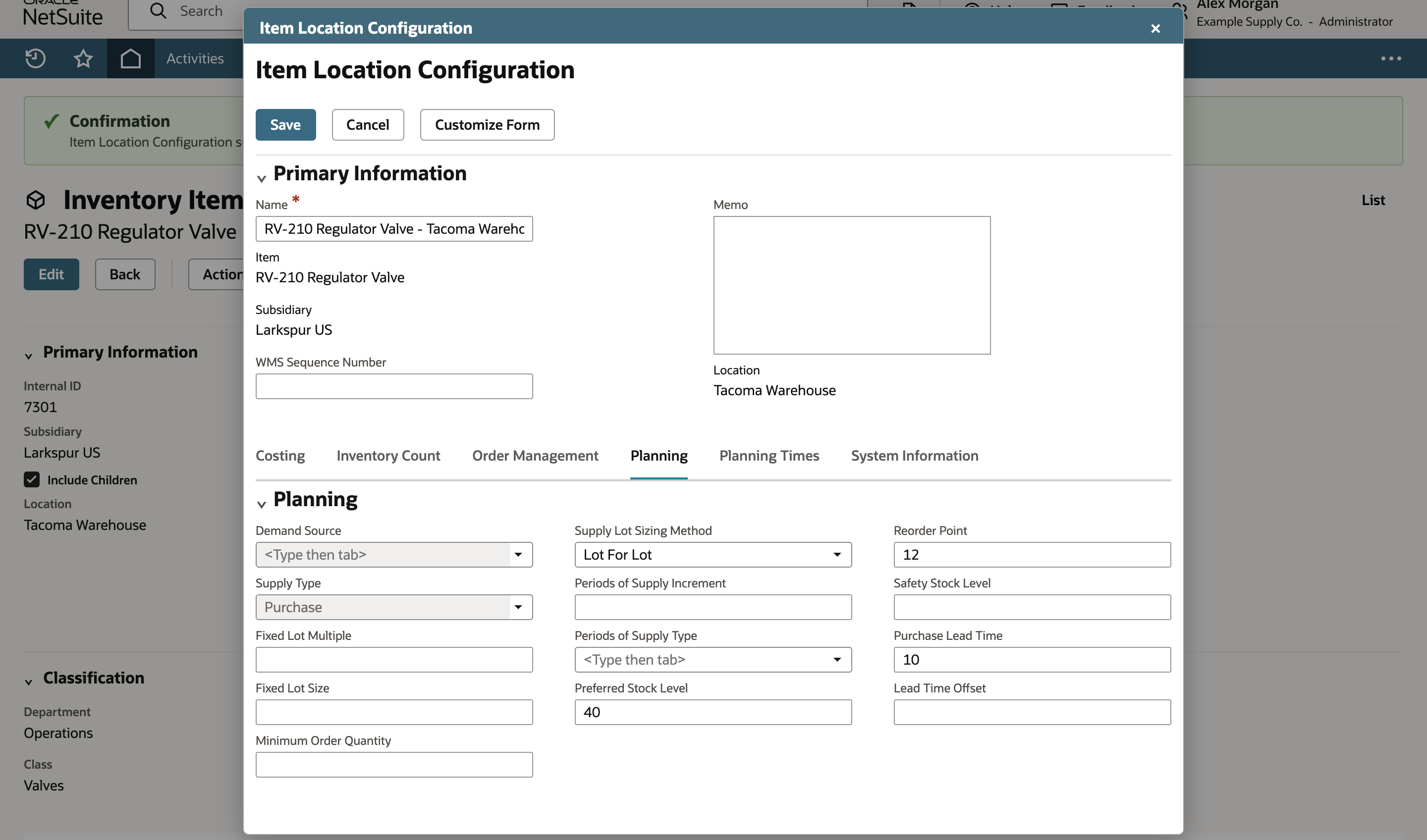
Task: Click the Preferred Stock Level field
Action: click(x=713, y=712)
